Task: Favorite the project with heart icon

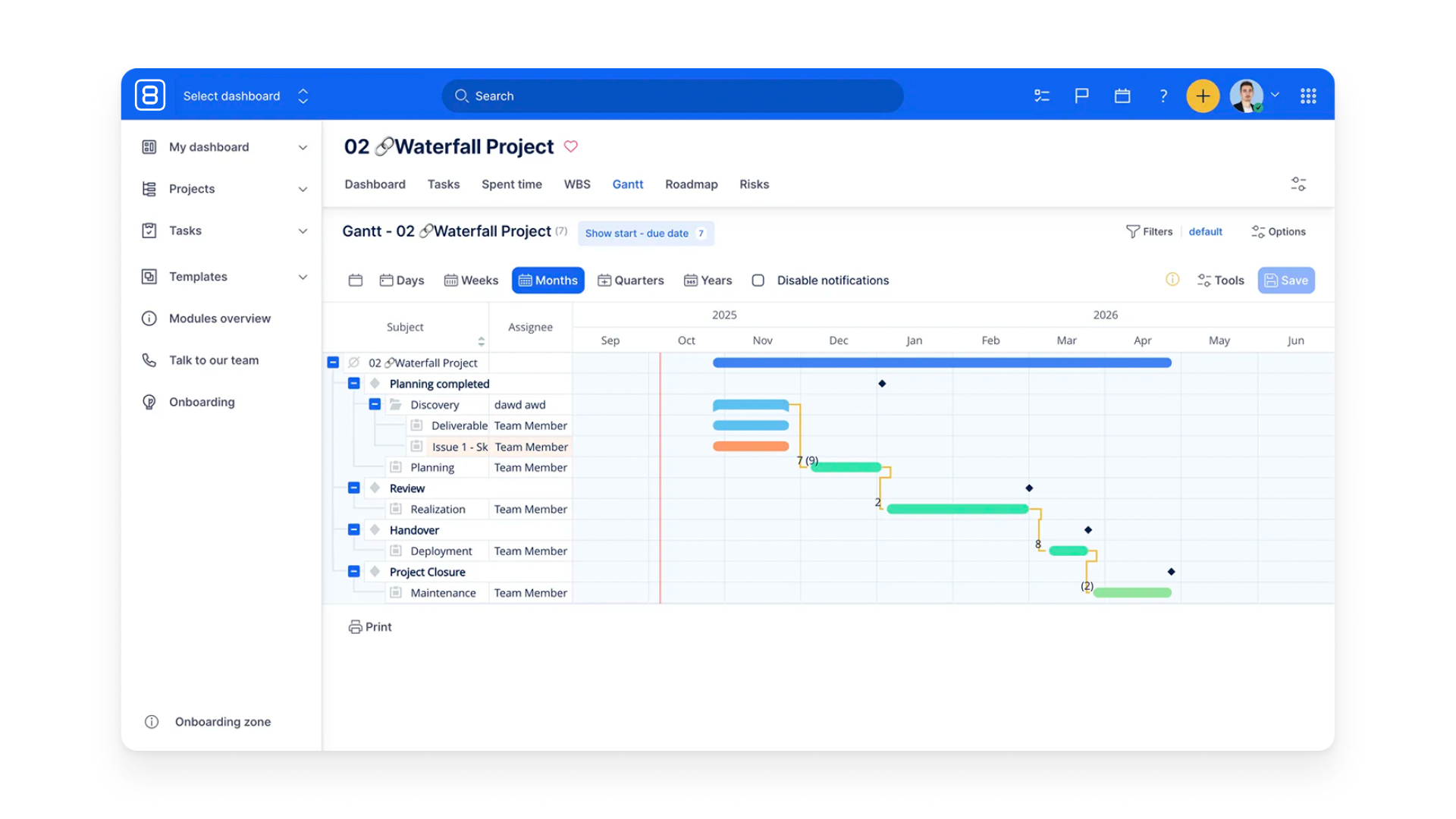Action: (571, 146)
